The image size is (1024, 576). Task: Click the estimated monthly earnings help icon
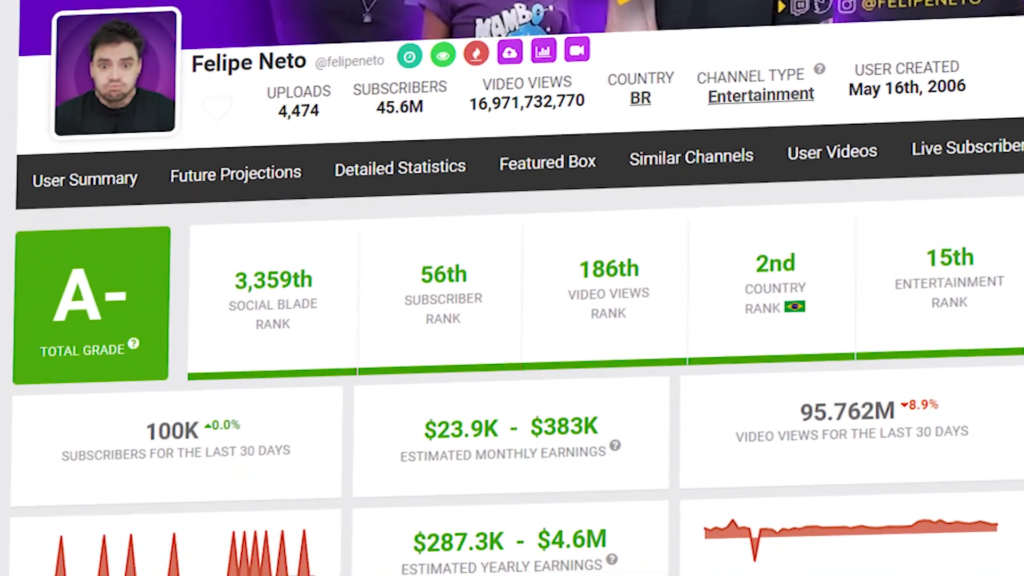point(615,446)
